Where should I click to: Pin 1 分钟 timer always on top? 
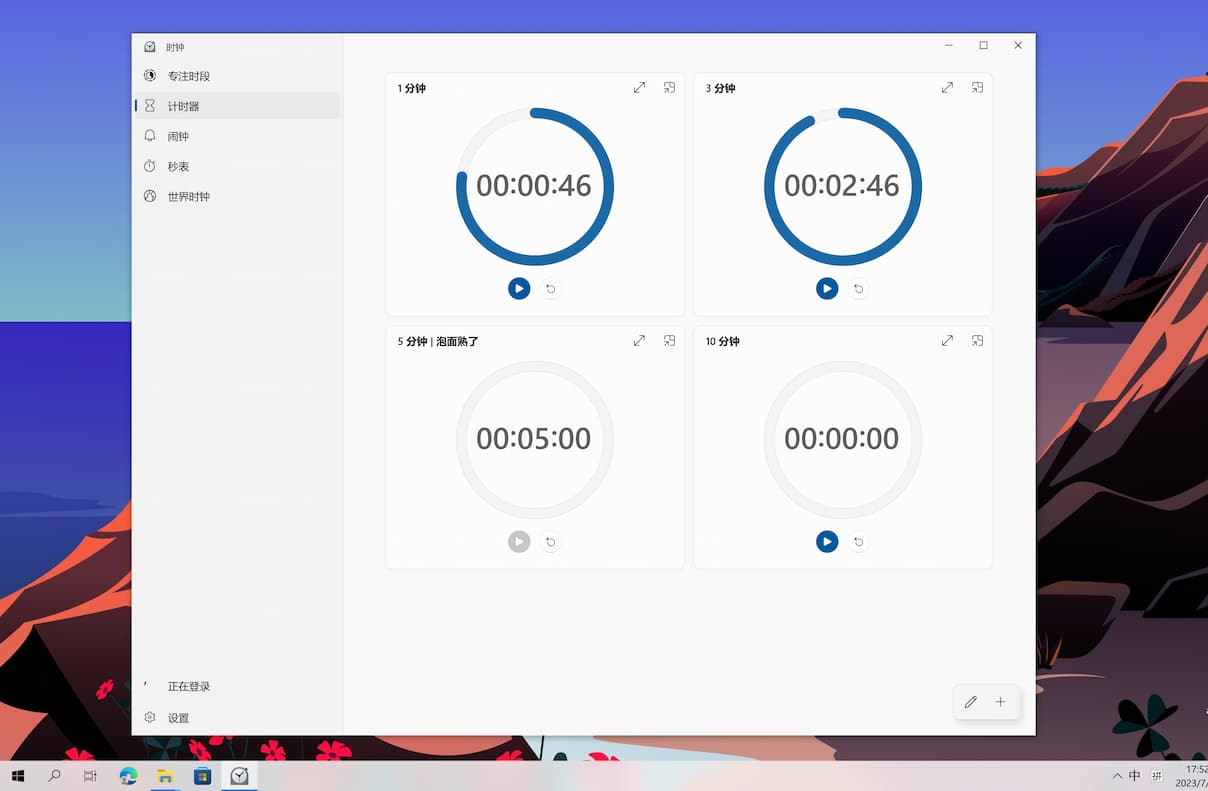point(669,88)
